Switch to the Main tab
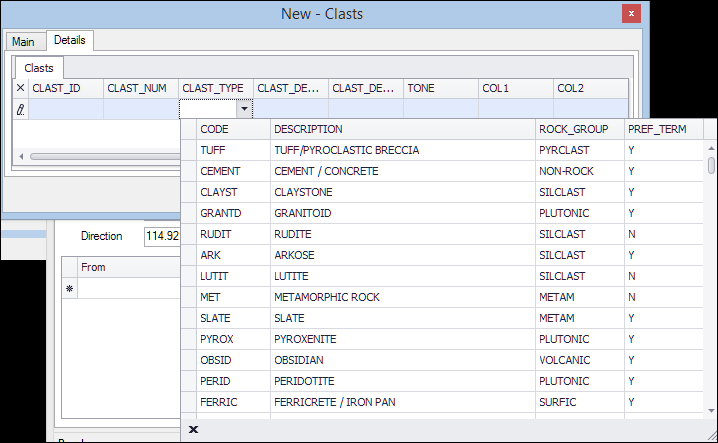The height and width of the screenshot is (443, 718). (x=23, y=41)
